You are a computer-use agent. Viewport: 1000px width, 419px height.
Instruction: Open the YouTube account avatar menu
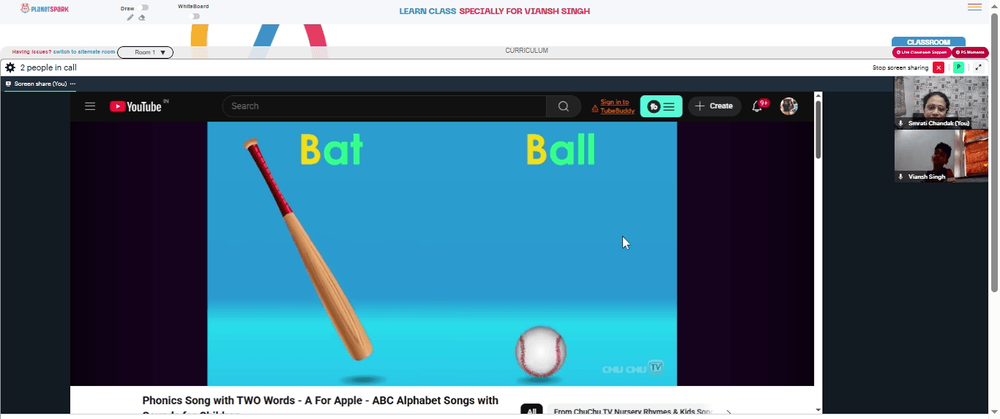point(789,107)
